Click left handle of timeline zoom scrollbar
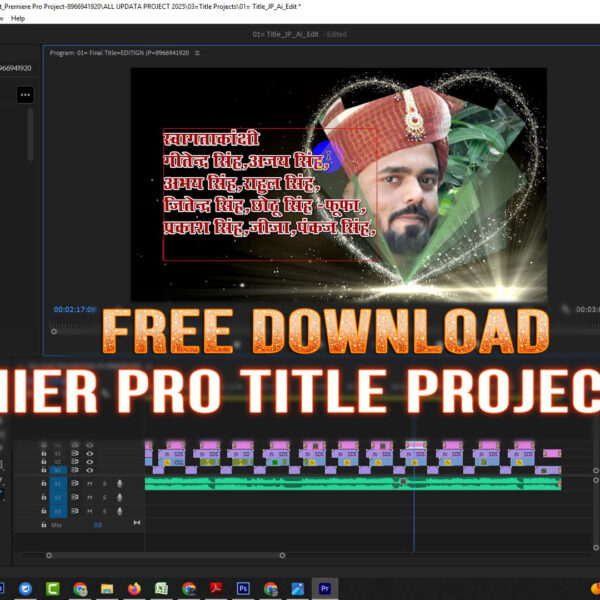Image resolution: width=600 pixels, height=600 pixels. 49,555
